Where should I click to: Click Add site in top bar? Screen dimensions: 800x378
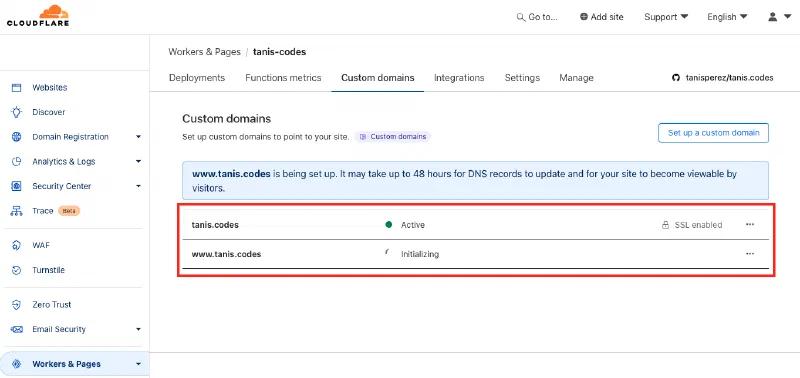tap(602, 17)
